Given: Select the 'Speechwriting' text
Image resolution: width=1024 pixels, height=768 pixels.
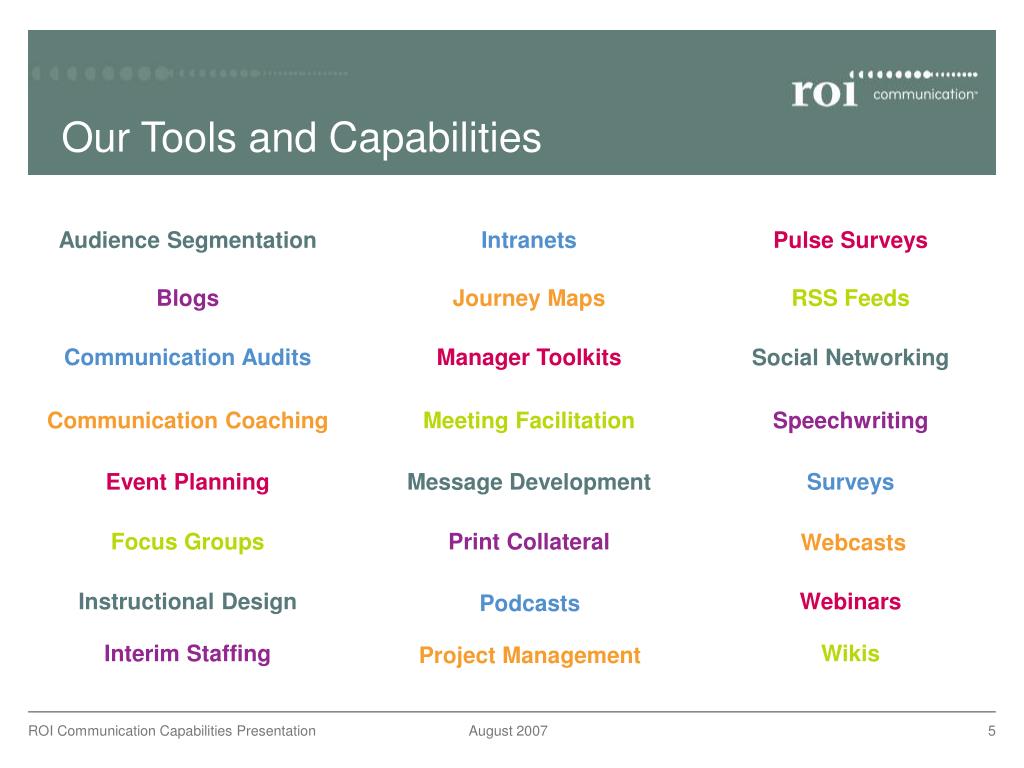Looking at the screenshot, I should coord(850,421).
